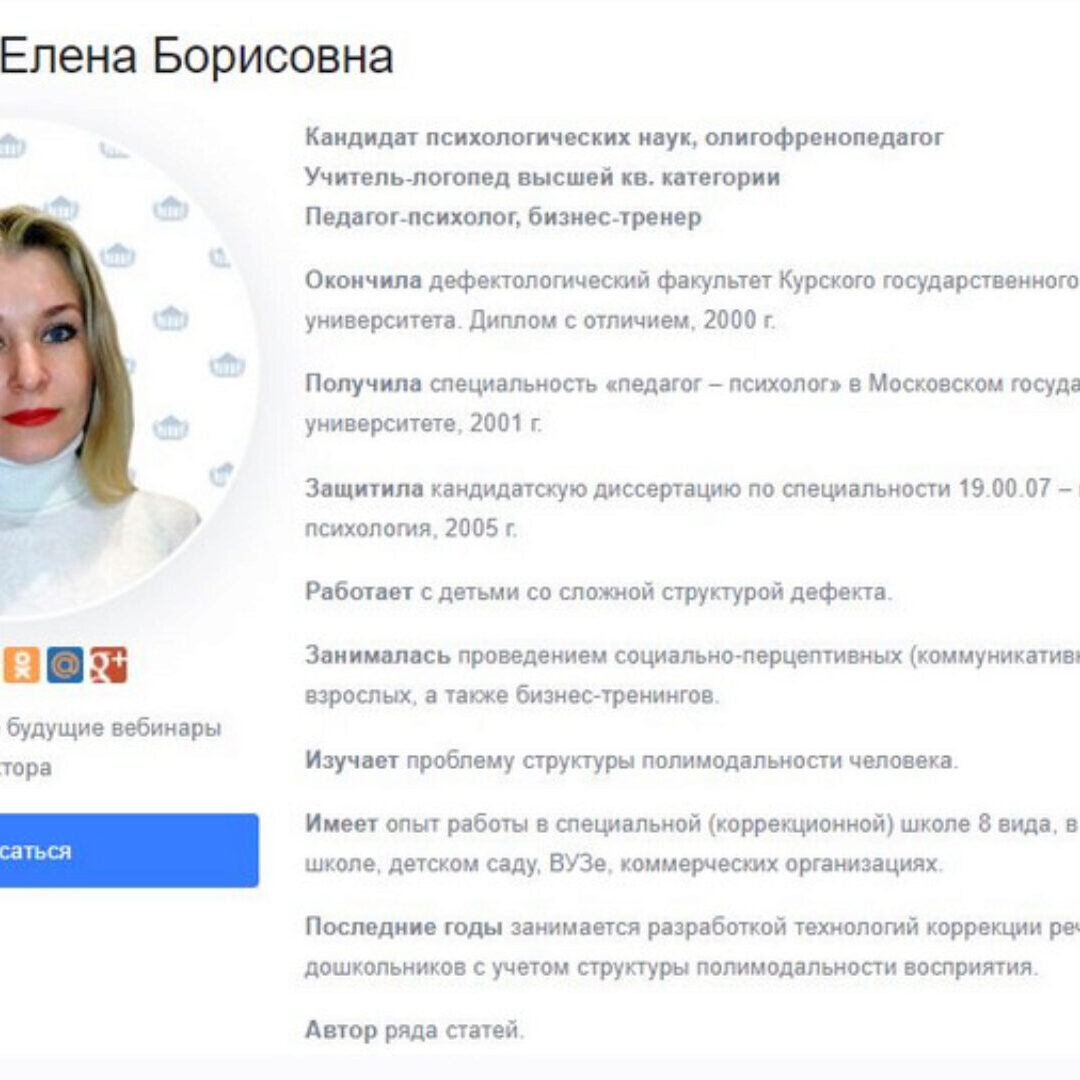Click the paragraph starting with "Окончила"

pyautogui.click(x=692, y=300)
